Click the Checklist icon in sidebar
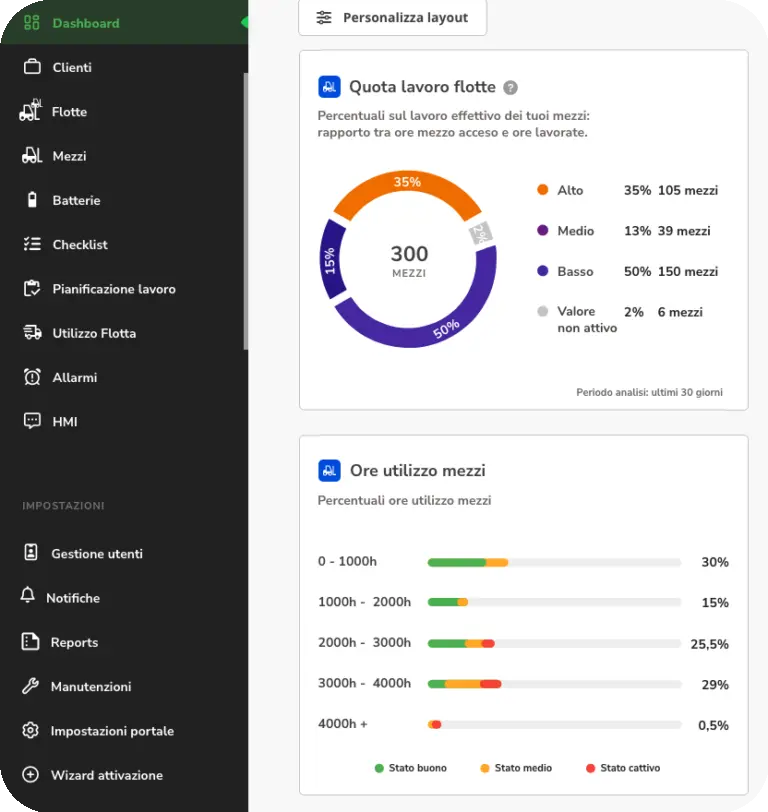Screen dimensions: 768x812 pos(32,244)
